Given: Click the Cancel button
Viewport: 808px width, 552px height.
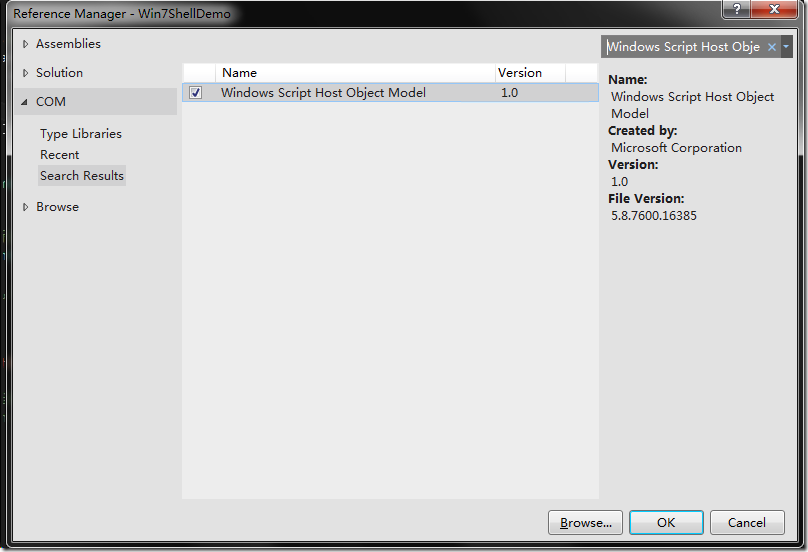Looking at the screenshot, I should (x=747, y=523).
